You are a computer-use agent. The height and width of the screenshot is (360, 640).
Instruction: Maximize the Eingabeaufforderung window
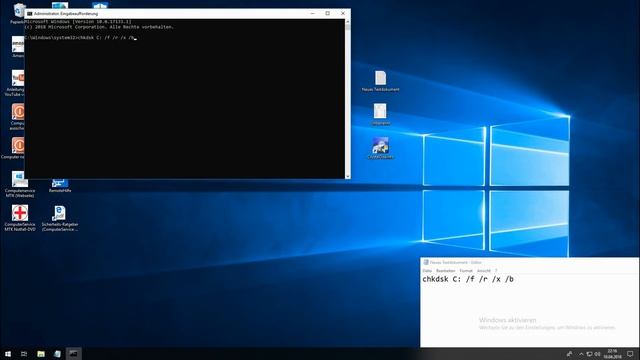tap(328, 13)
